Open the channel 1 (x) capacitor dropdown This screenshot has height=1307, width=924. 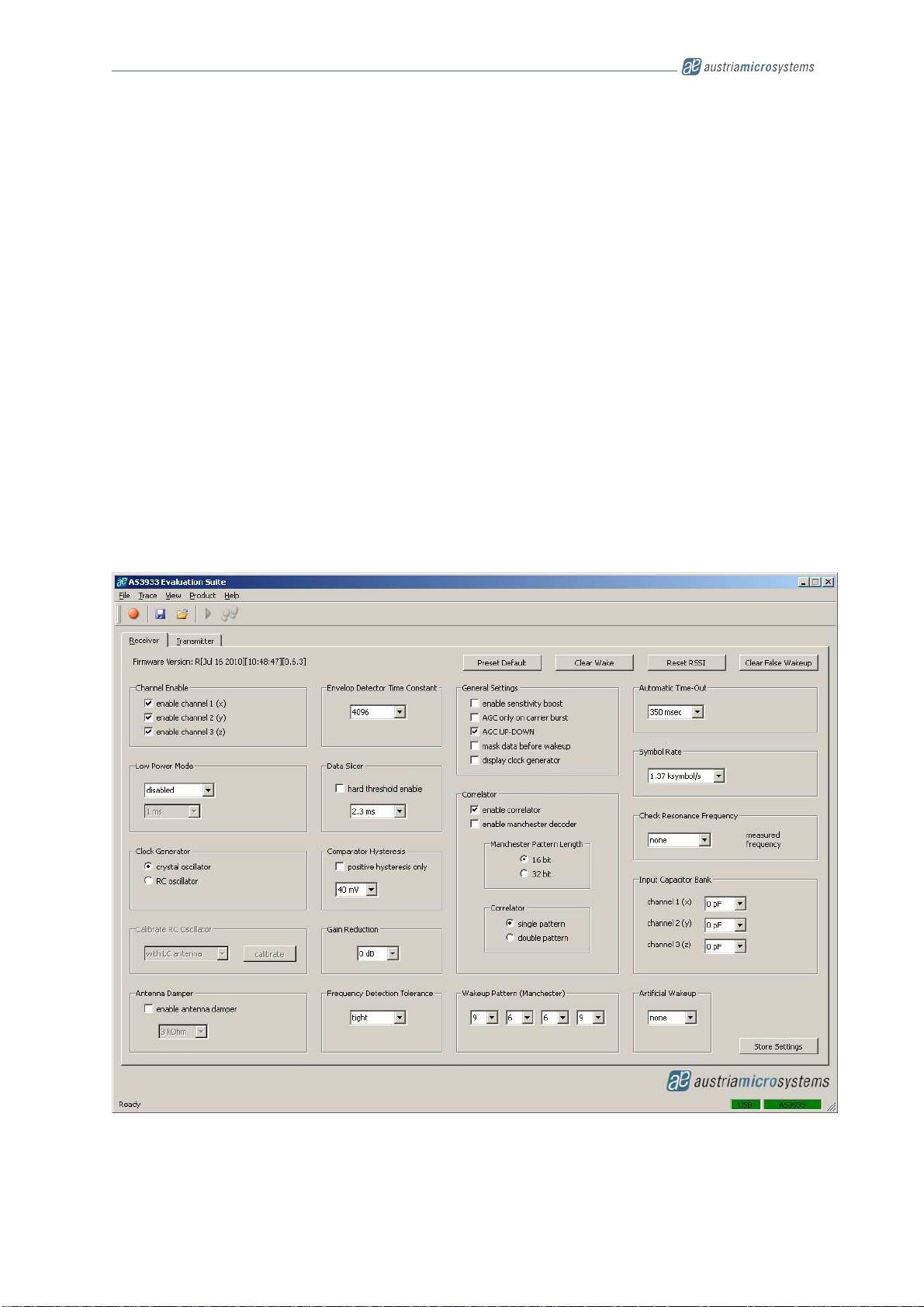point(725,904)
